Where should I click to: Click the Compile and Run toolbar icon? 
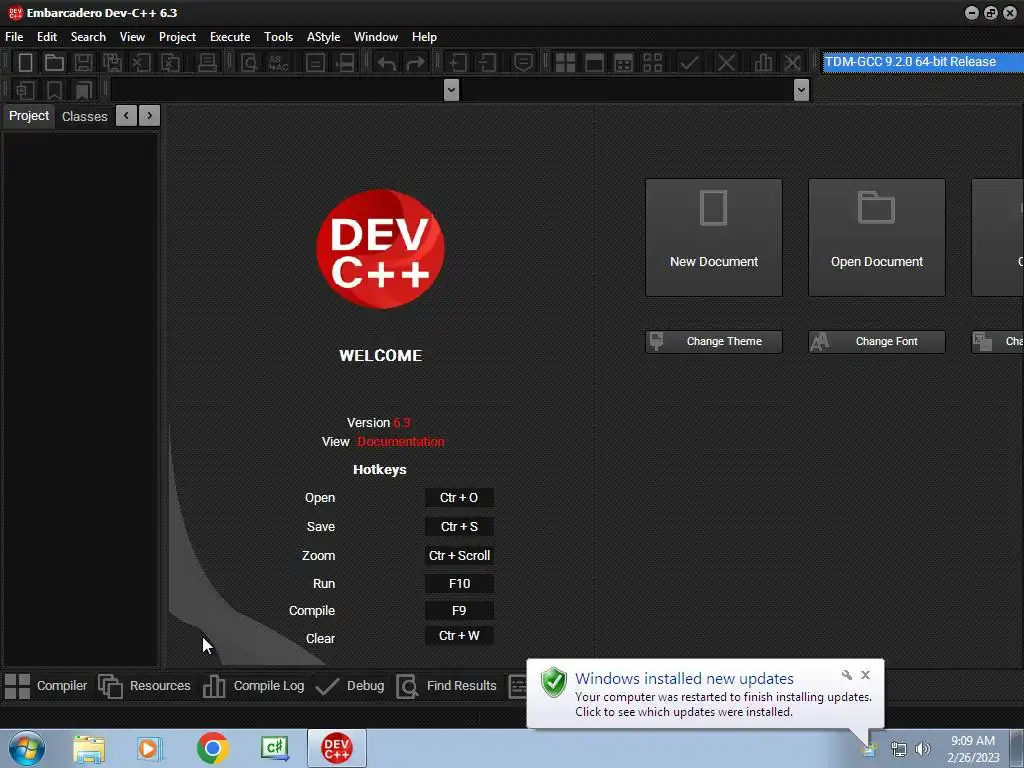624,63
